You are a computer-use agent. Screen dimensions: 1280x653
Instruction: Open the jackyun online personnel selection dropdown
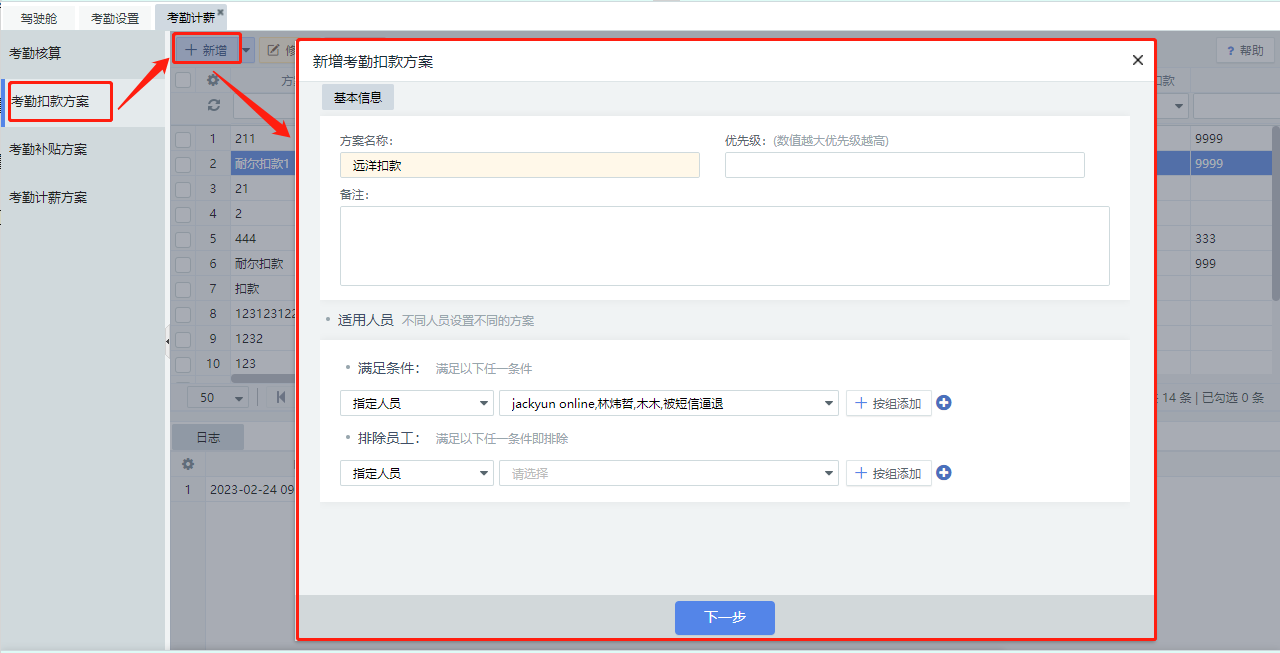point(669,403)
